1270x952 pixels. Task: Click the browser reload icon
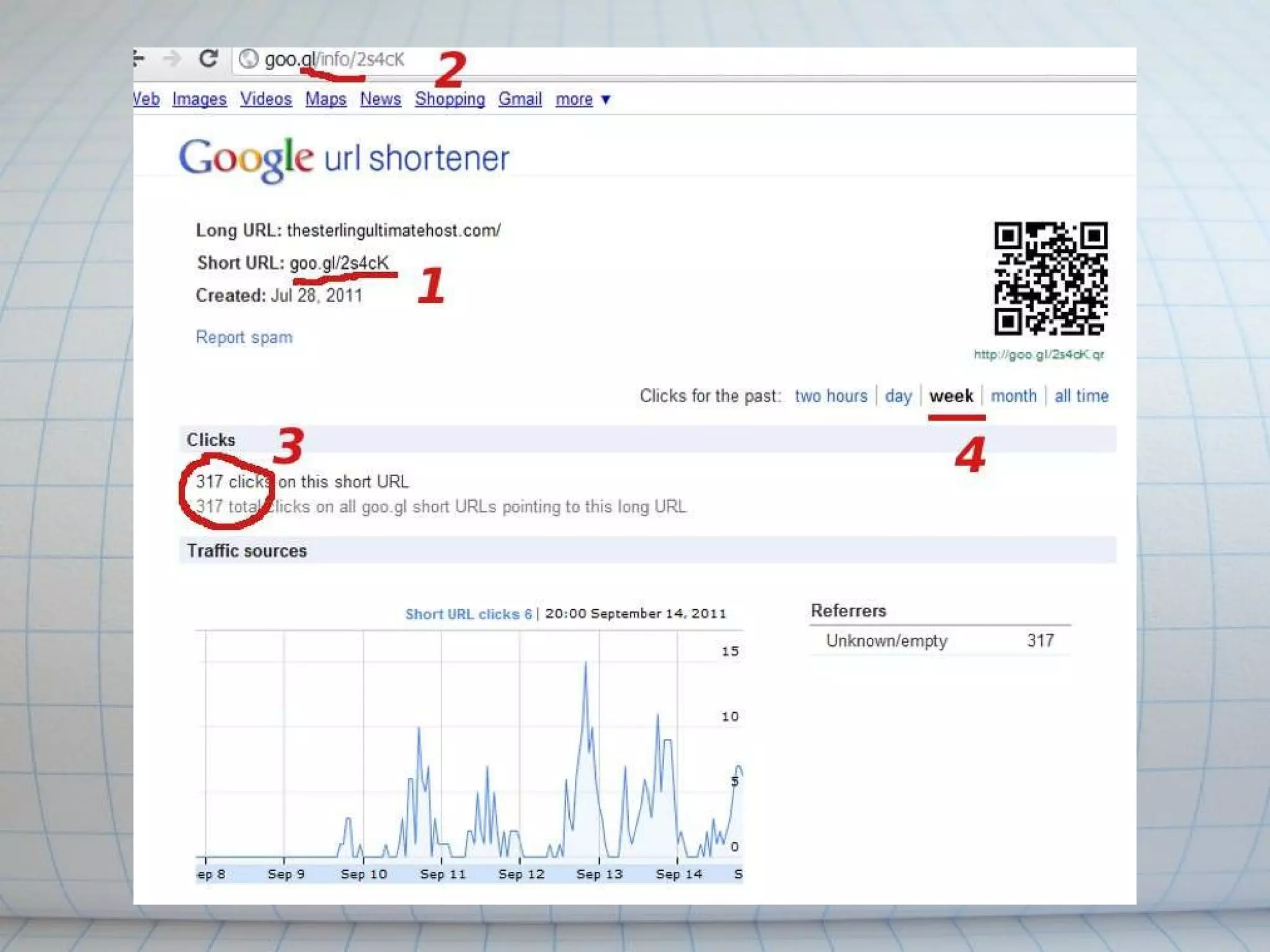208,59
